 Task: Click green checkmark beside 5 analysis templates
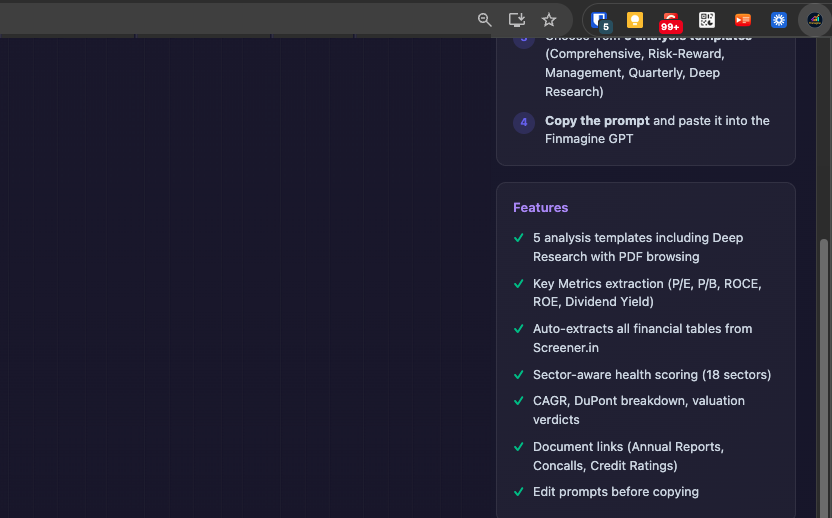click(519, 238)
